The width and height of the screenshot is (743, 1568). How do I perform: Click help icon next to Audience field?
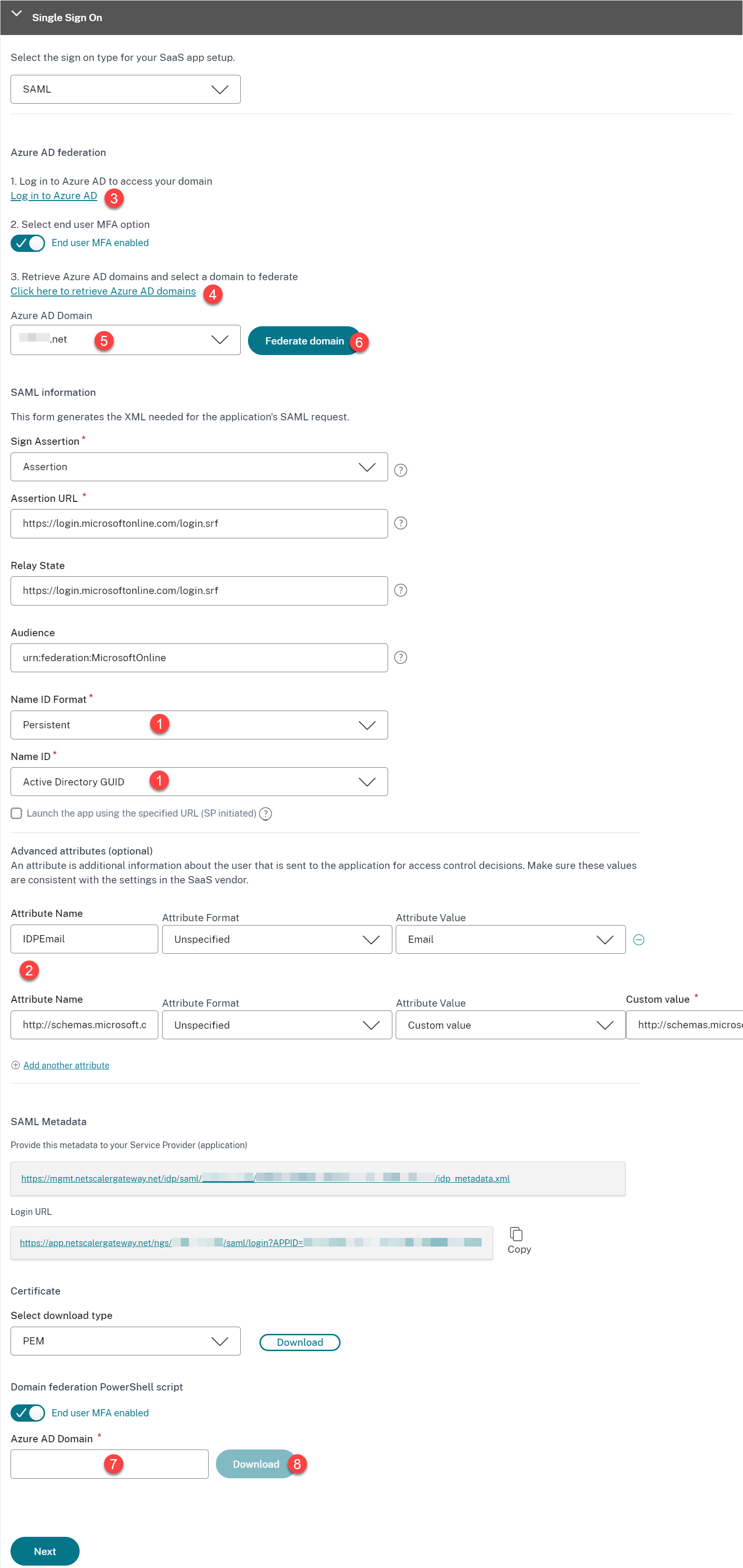tap(401, 657)
